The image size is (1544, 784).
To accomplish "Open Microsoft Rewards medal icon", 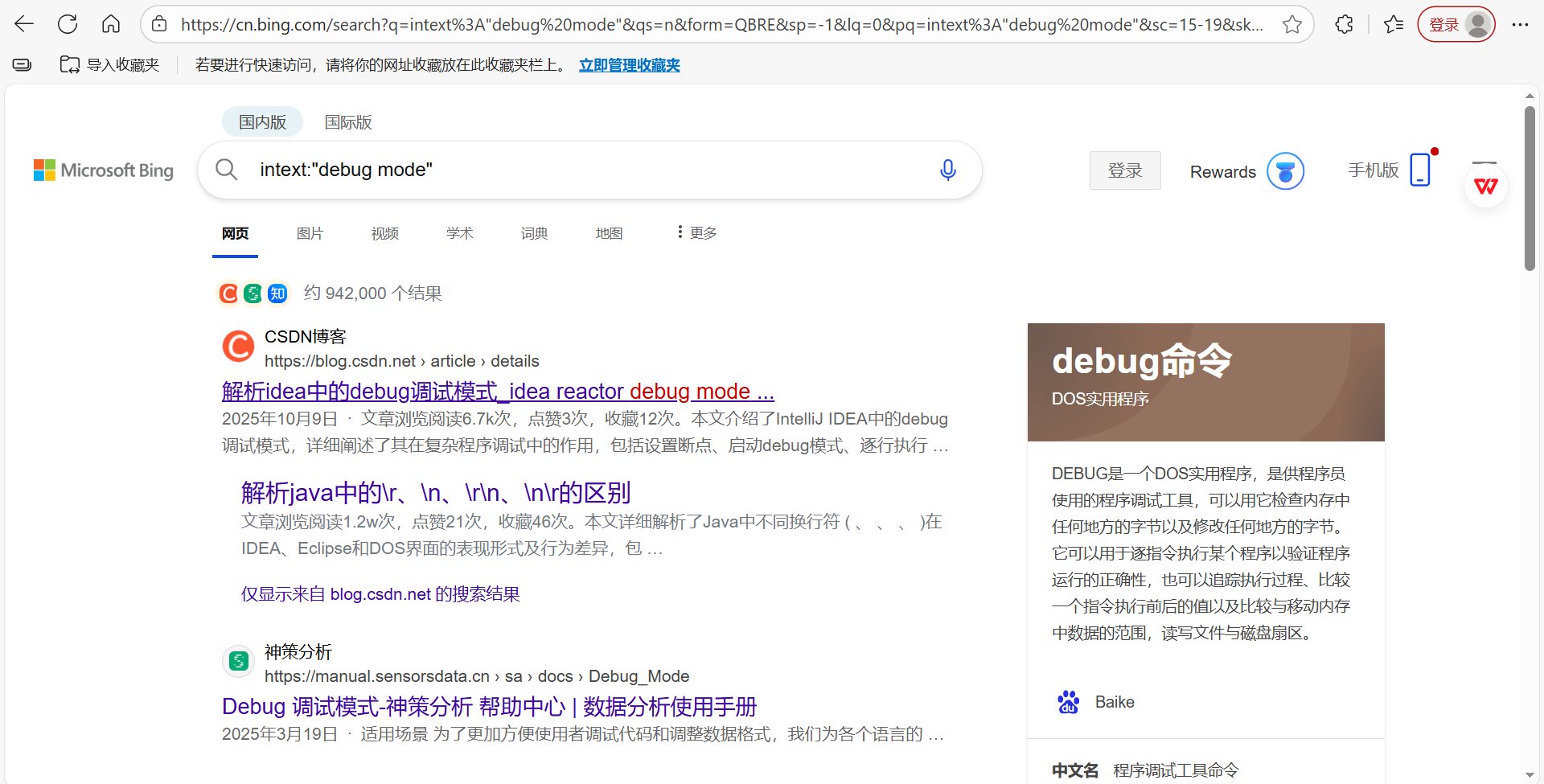I will click(x=1284, y=170).
